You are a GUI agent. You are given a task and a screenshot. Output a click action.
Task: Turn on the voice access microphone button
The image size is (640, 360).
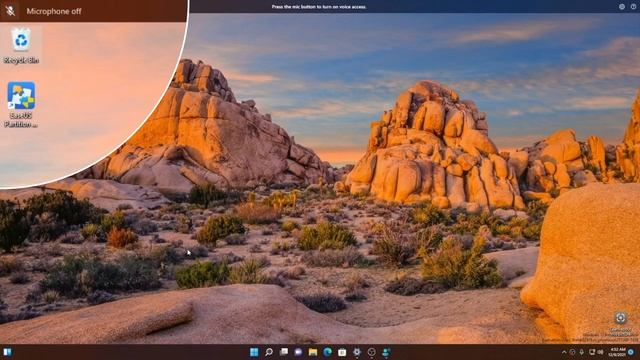pos(10,11)
